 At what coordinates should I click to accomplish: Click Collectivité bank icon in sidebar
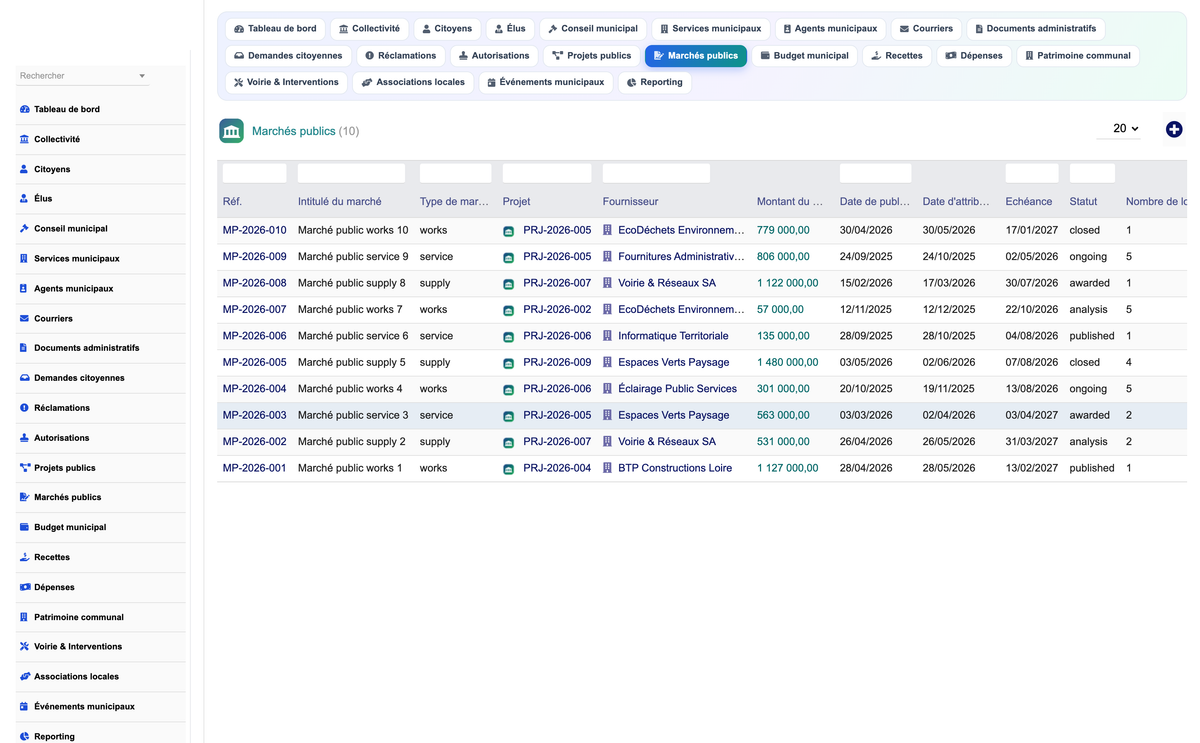(25, 139)
